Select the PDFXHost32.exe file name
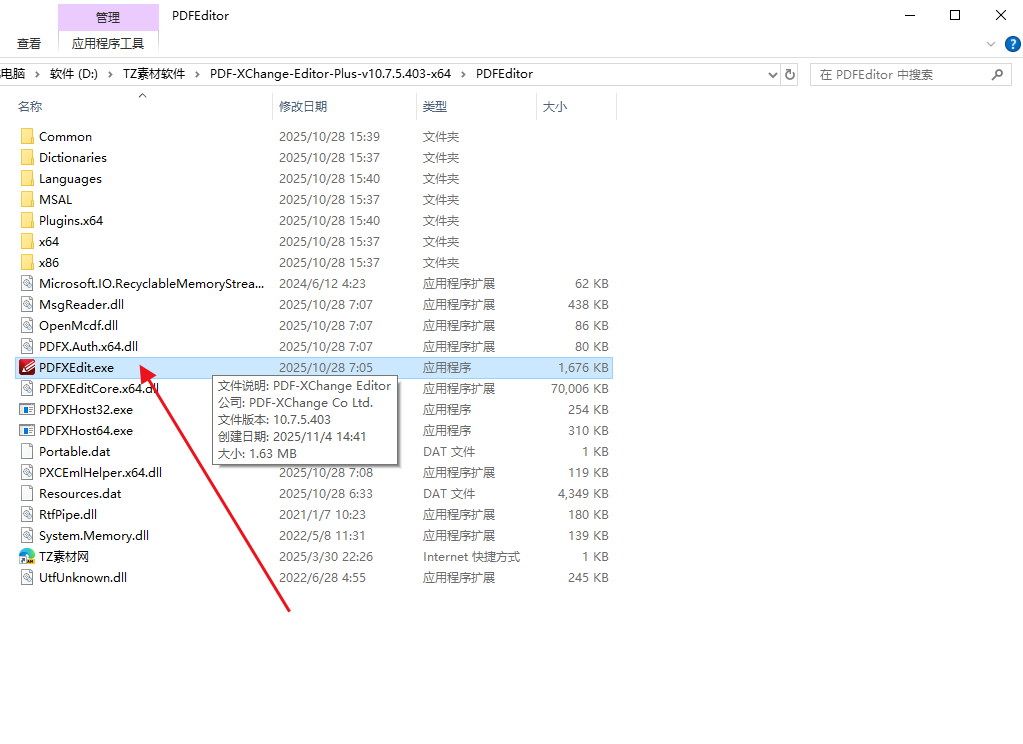1023x744 pixels. click(85, 410)
